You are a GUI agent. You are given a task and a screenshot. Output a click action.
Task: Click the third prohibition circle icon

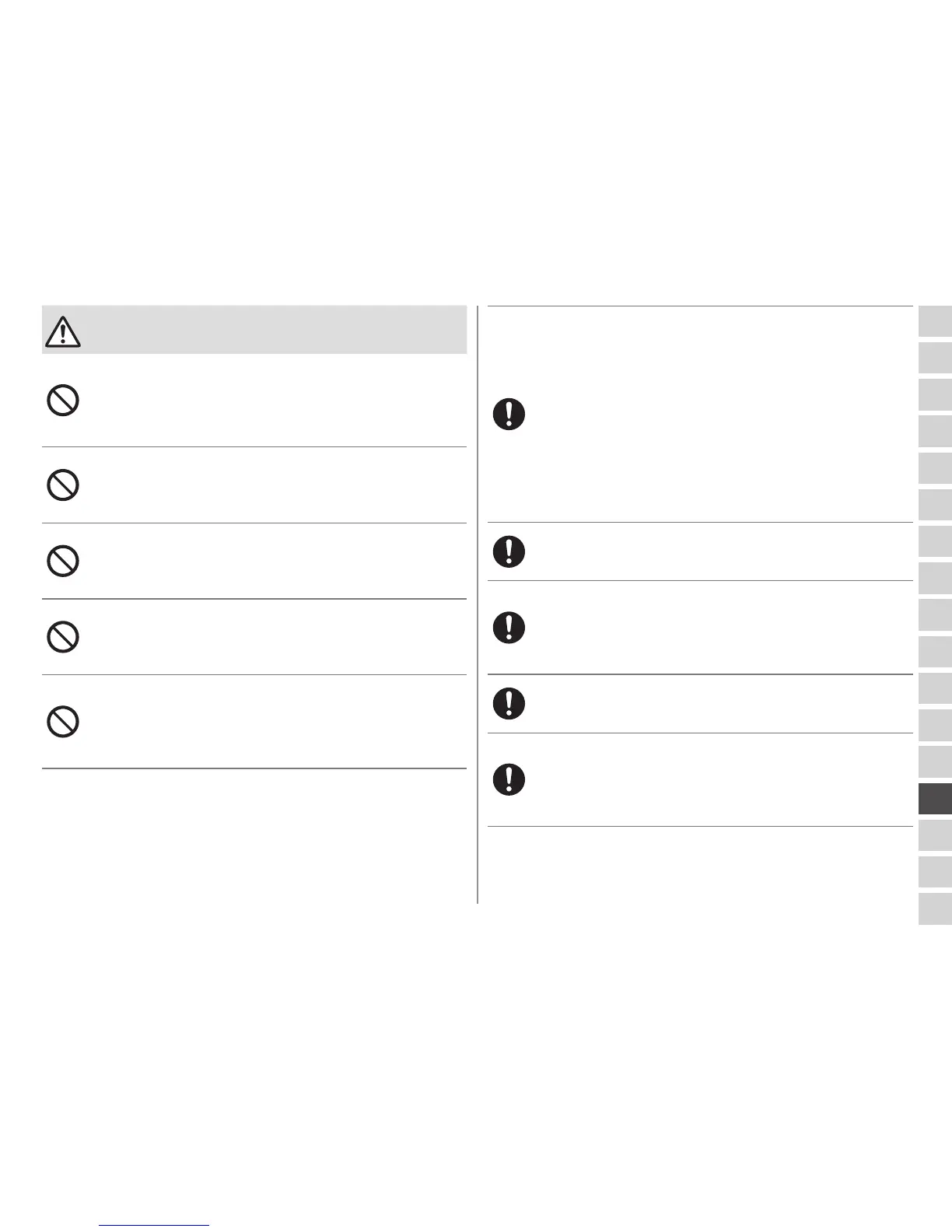click(63, 562)
